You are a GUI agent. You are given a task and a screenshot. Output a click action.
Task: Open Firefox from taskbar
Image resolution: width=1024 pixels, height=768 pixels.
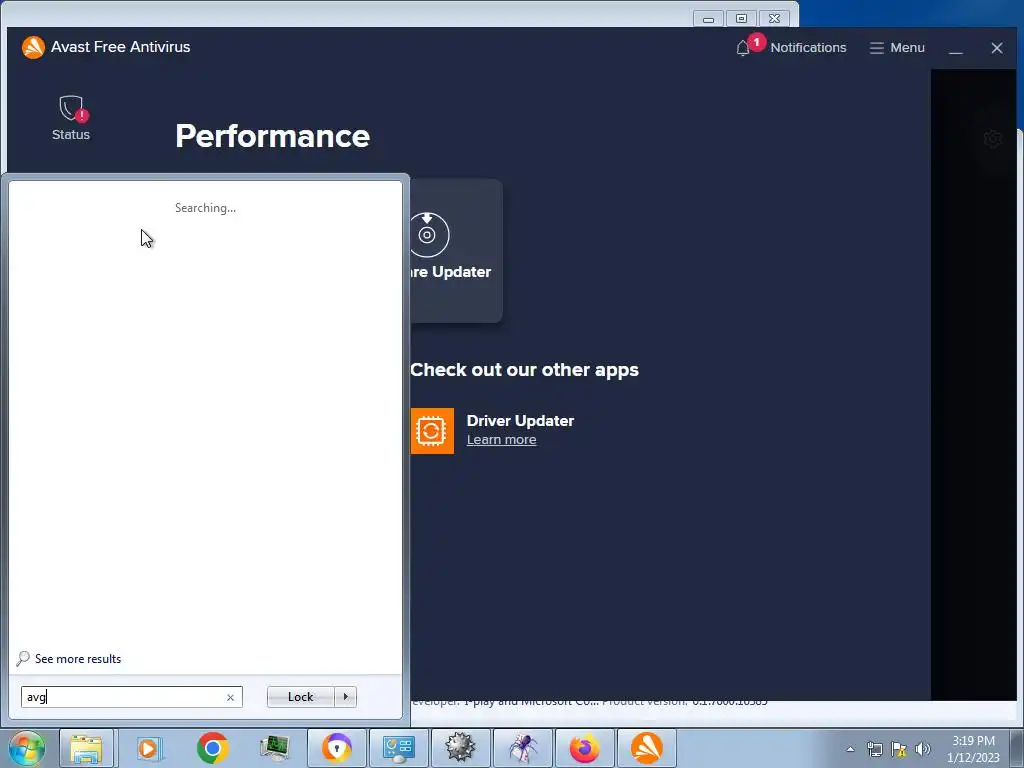click(584, 748)
